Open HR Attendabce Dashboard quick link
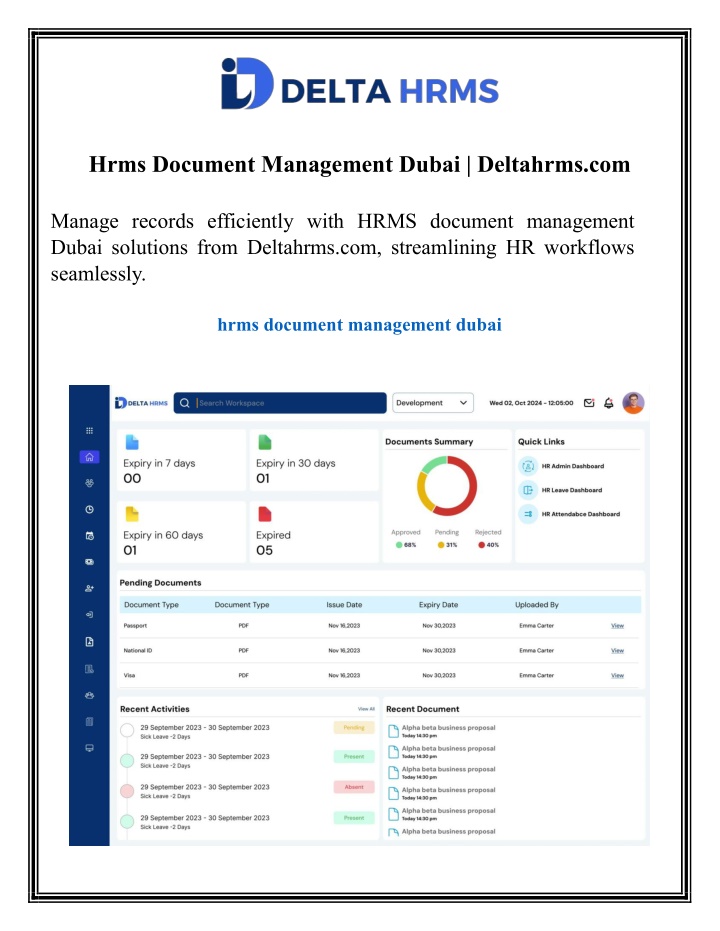 581,514
